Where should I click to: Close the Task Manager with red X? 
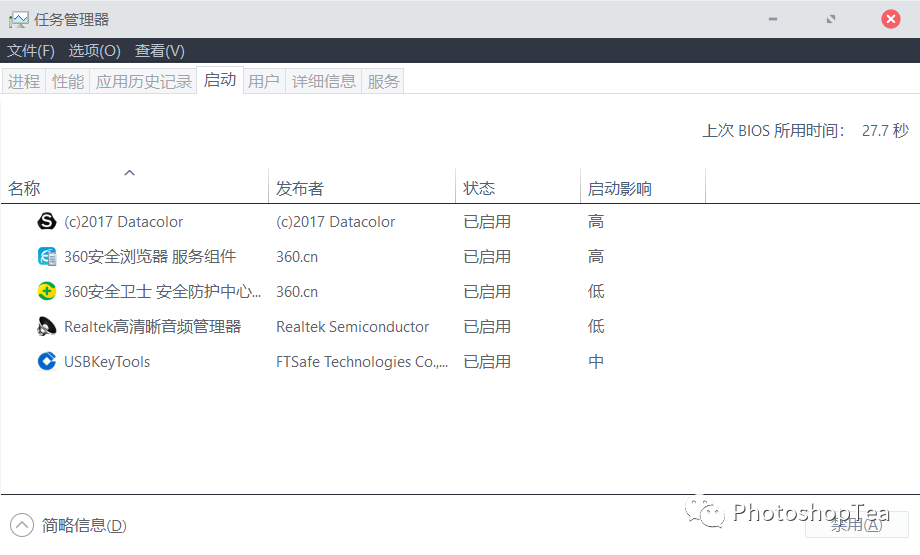click(x=891, y=19)
